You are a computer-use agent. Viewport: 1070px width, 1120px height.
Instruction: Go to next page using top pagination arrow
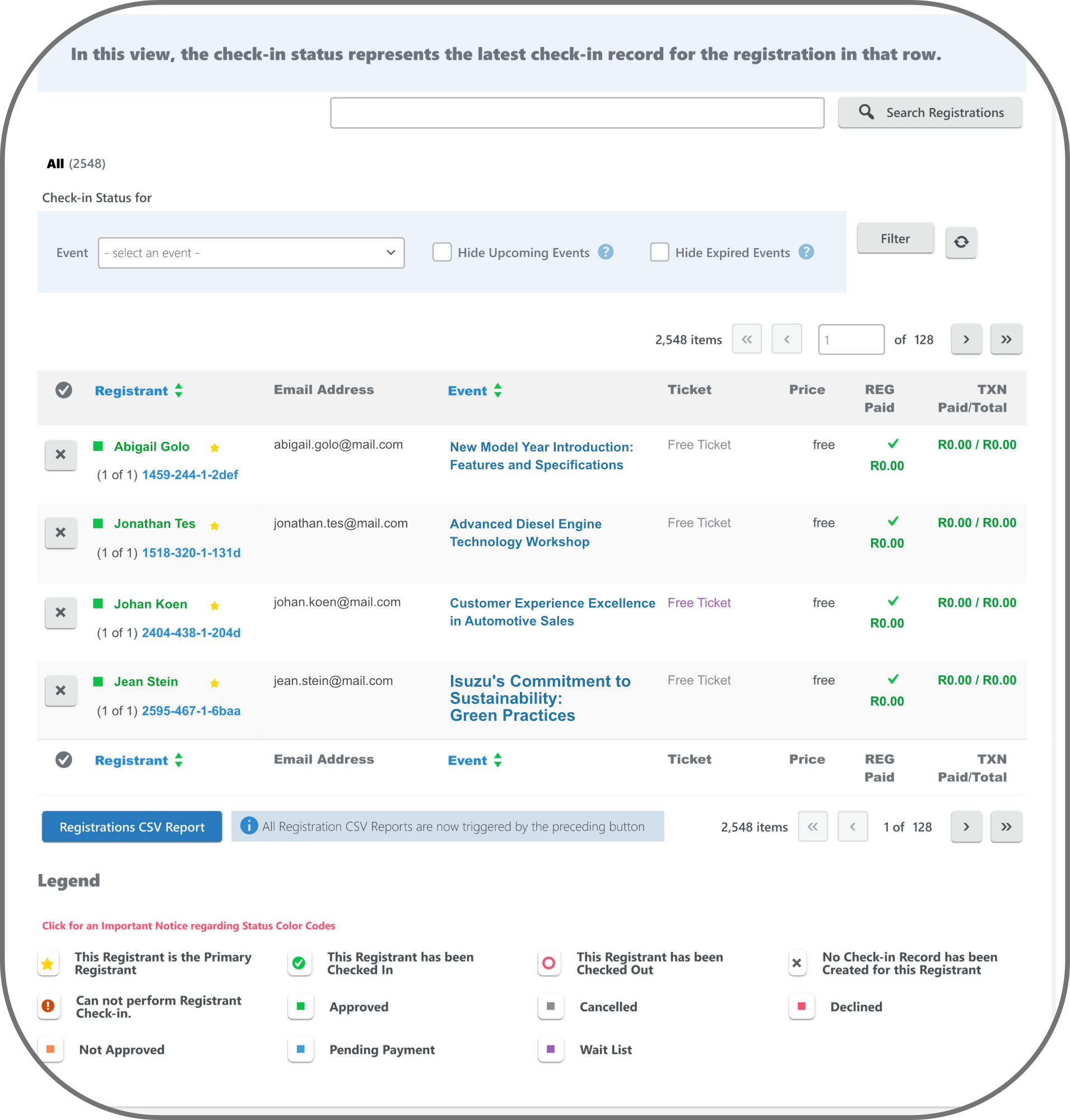click(966, 339)
